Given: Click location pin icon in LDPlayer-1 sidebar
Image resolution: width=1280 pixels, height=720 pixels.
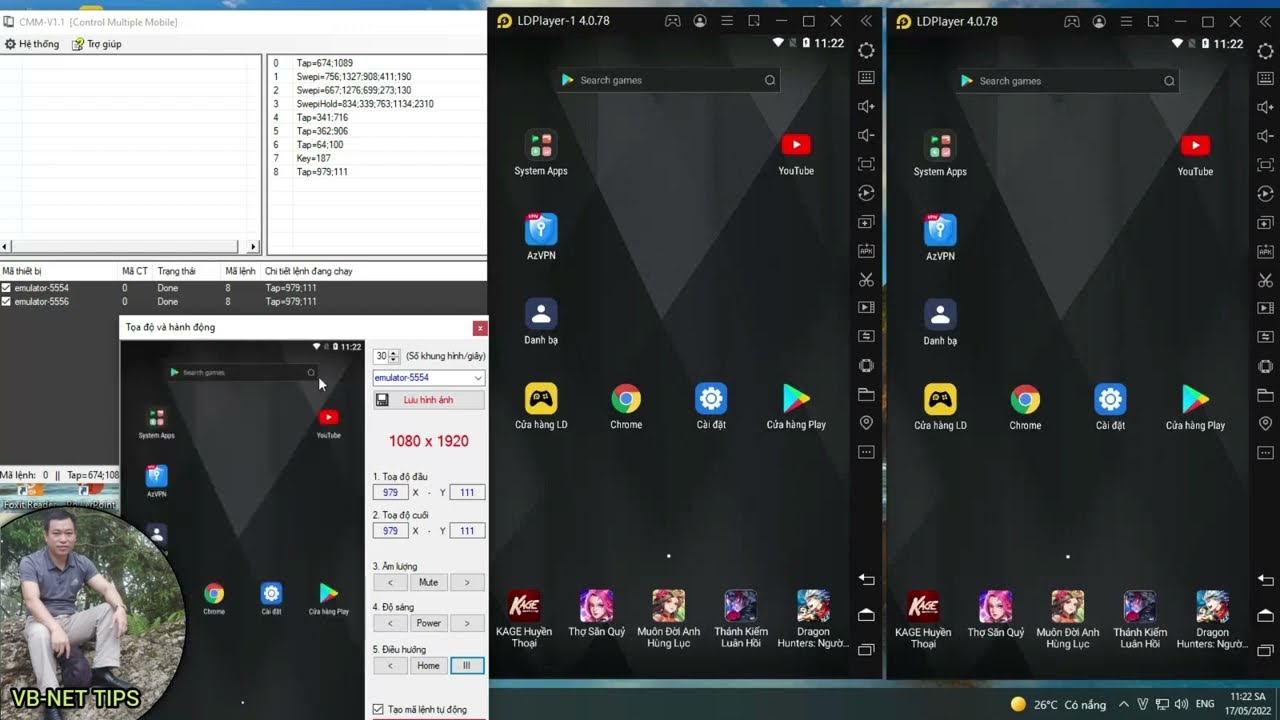Looking at the screenshot, I should 866,424.
